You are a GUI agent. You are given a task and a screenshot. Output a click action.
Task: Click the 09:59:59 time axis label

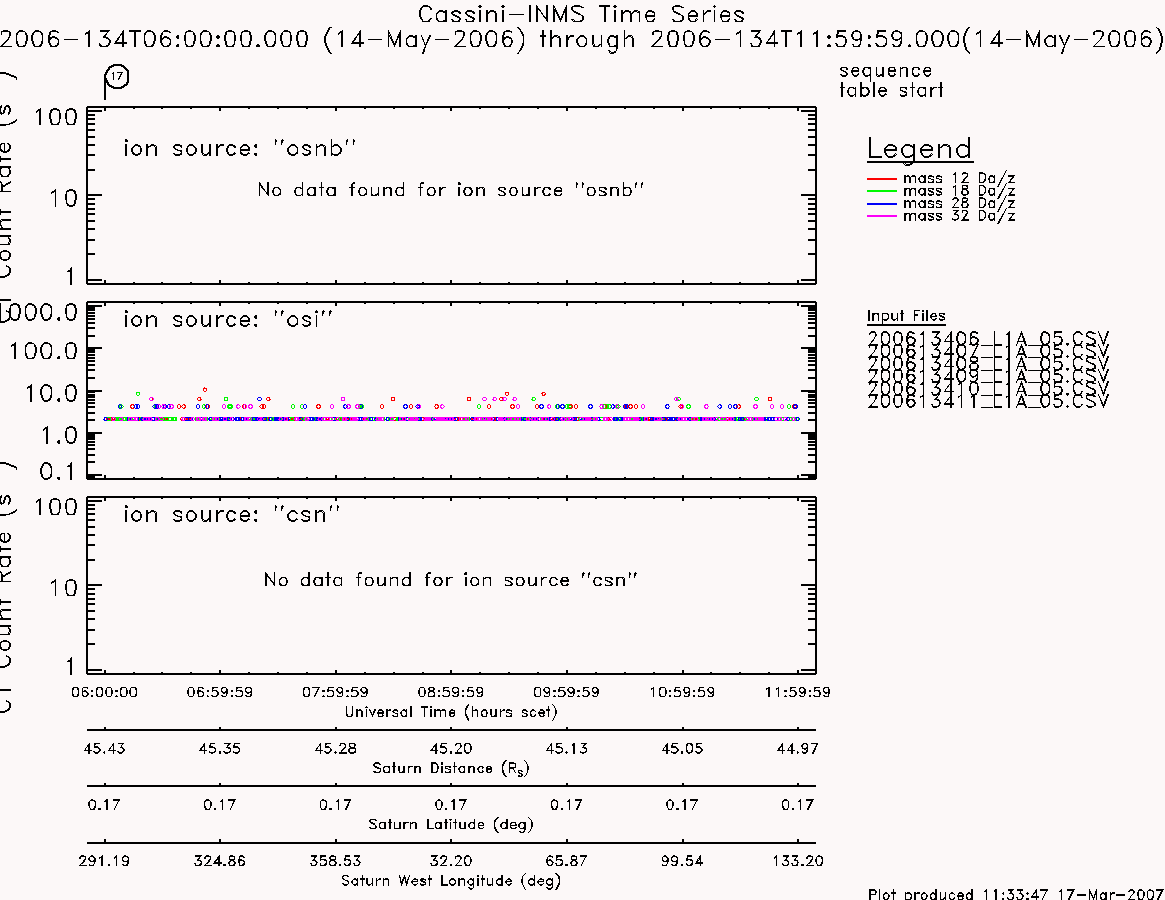pos(566,692)
